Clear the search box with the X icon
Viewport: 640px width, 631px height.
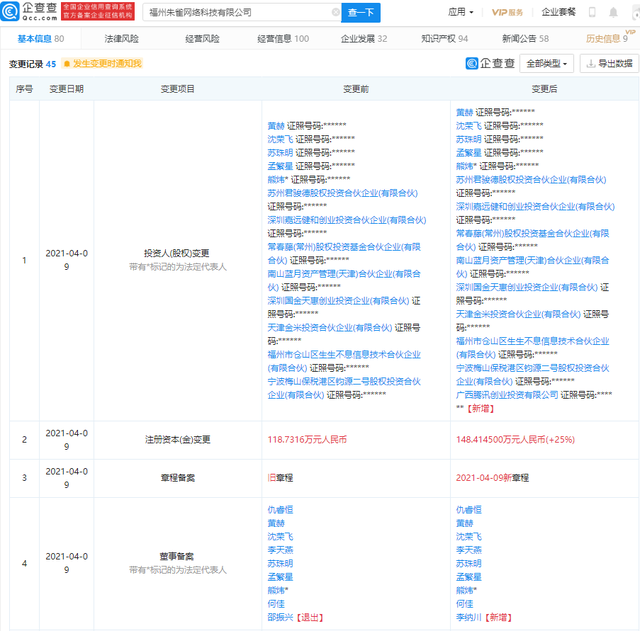[x=336, y=12]
